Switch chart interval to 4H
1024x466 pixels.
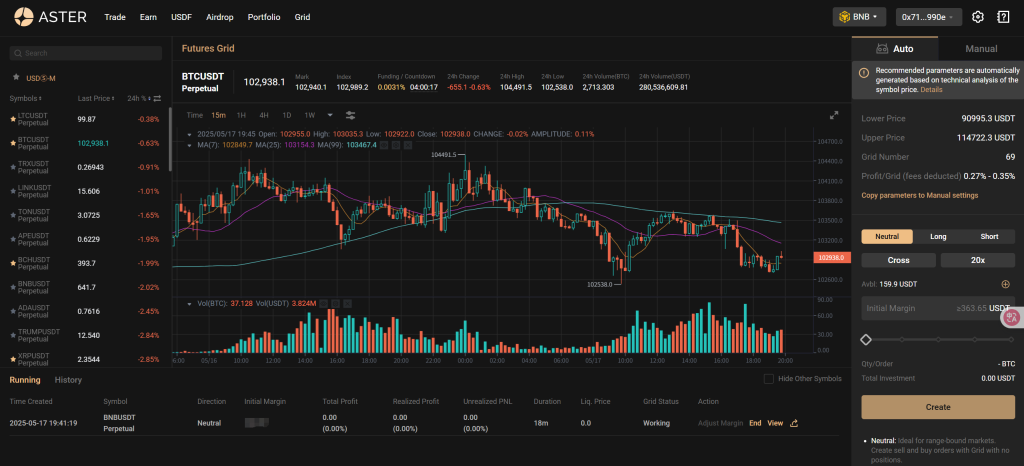(x=264, y=115)
